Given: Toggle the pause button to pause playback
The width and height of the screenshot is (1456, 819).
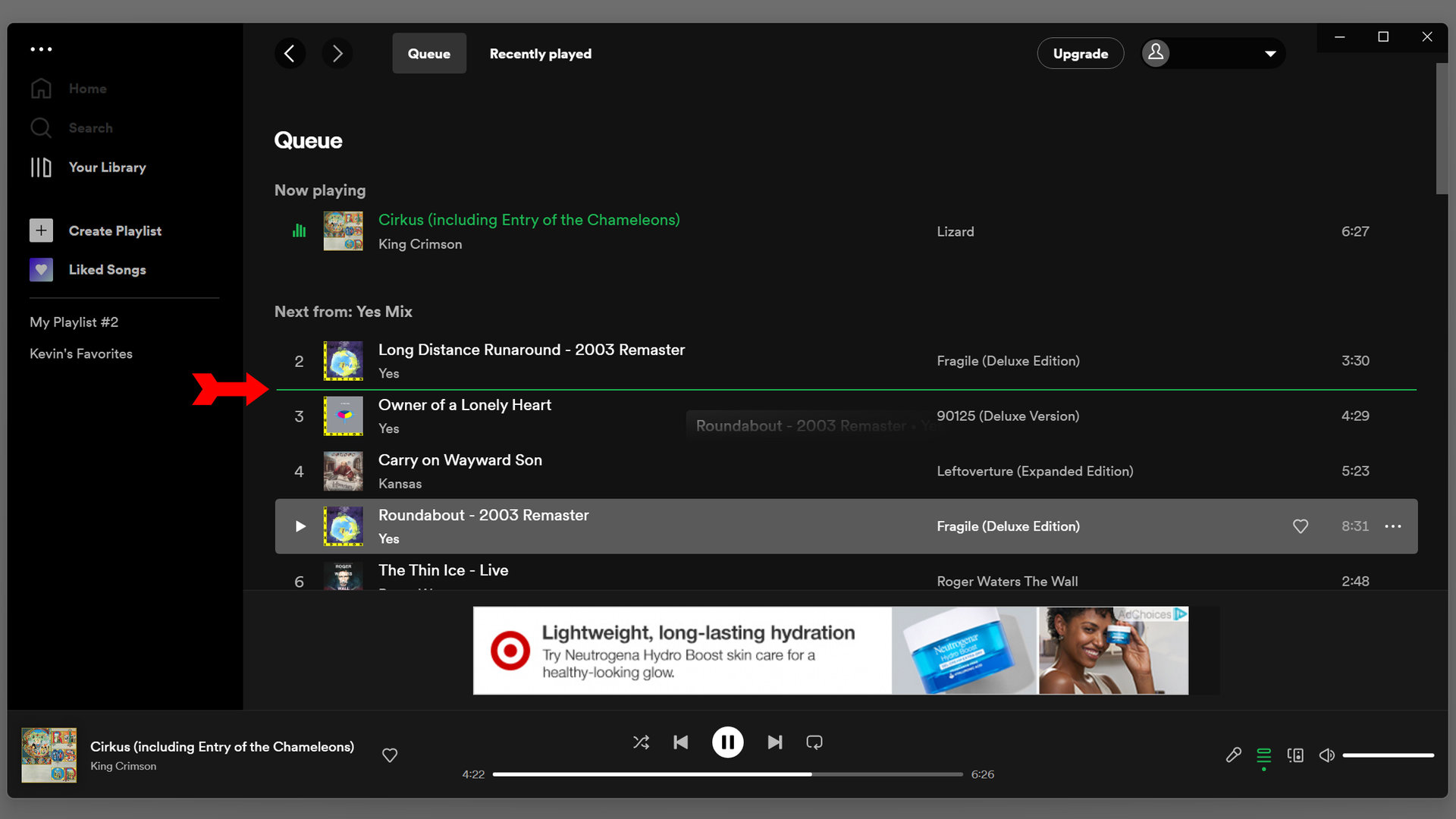Looking at the screenshot, I should tap(727, 742).
